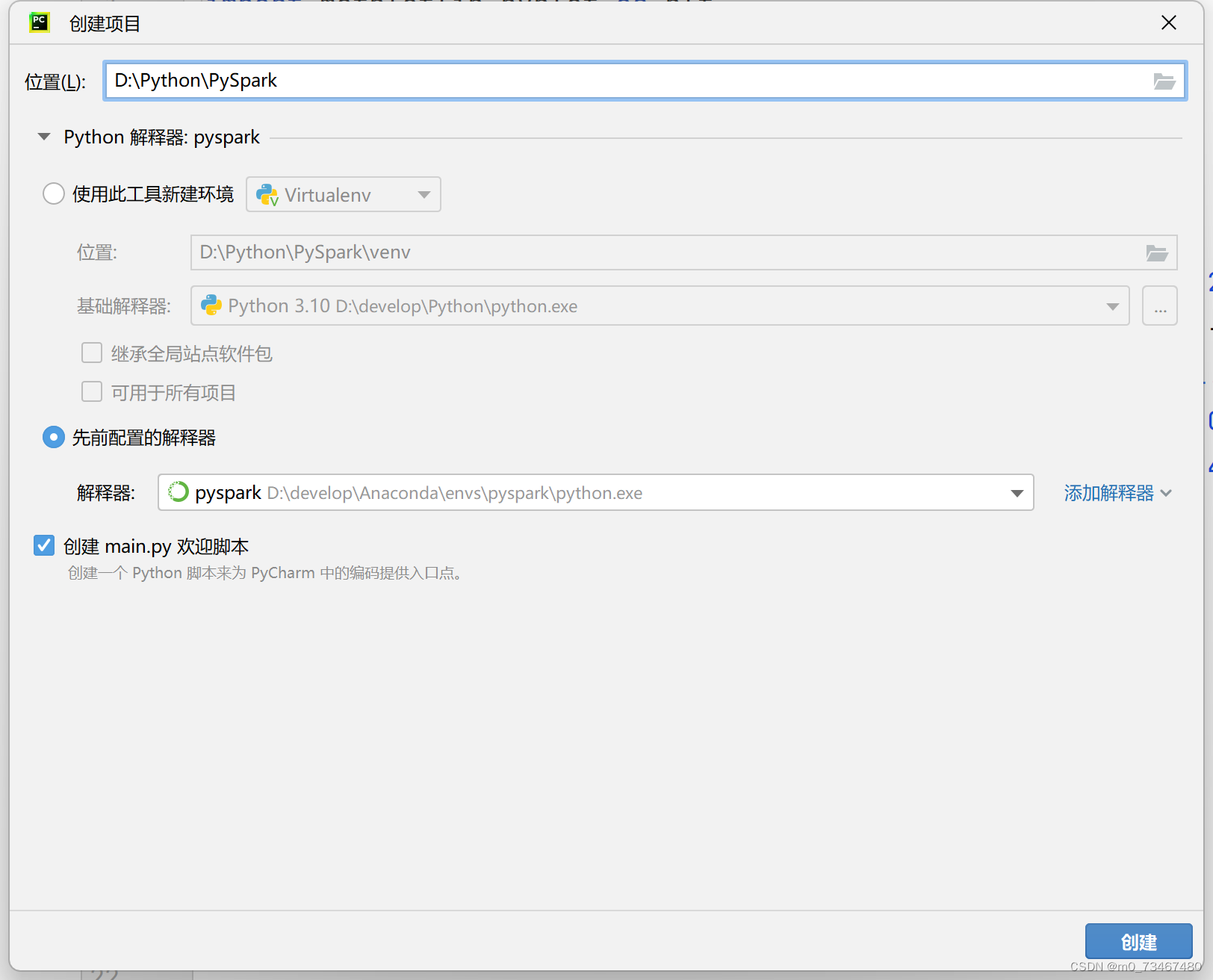The height and width of the screenshot is (980, 1213).
Task: Click the folder browse icon for project location
Action: click(x=1165, y=81)
